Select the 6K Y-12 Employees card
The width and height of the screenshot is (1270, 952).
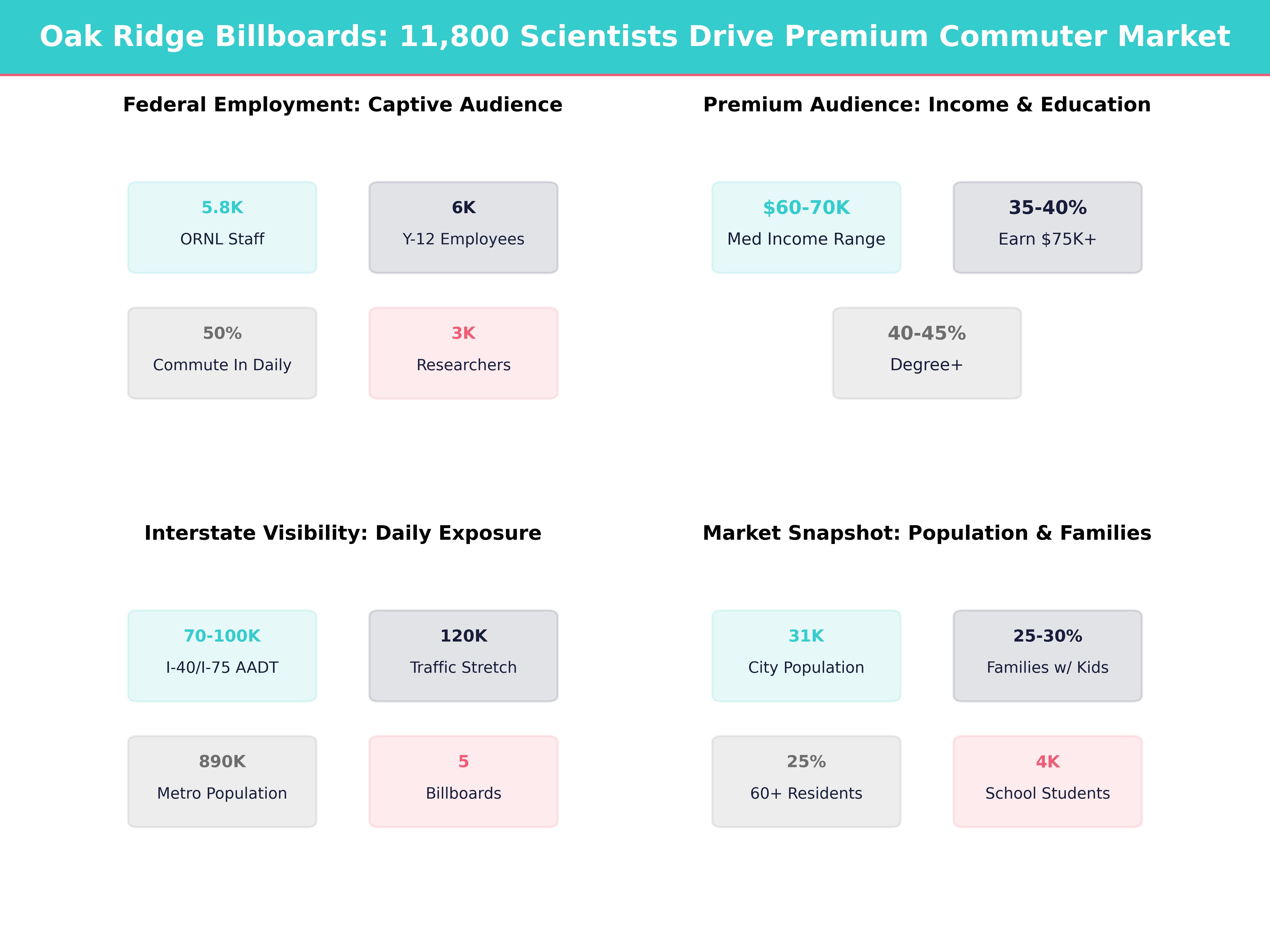point(463,227)
